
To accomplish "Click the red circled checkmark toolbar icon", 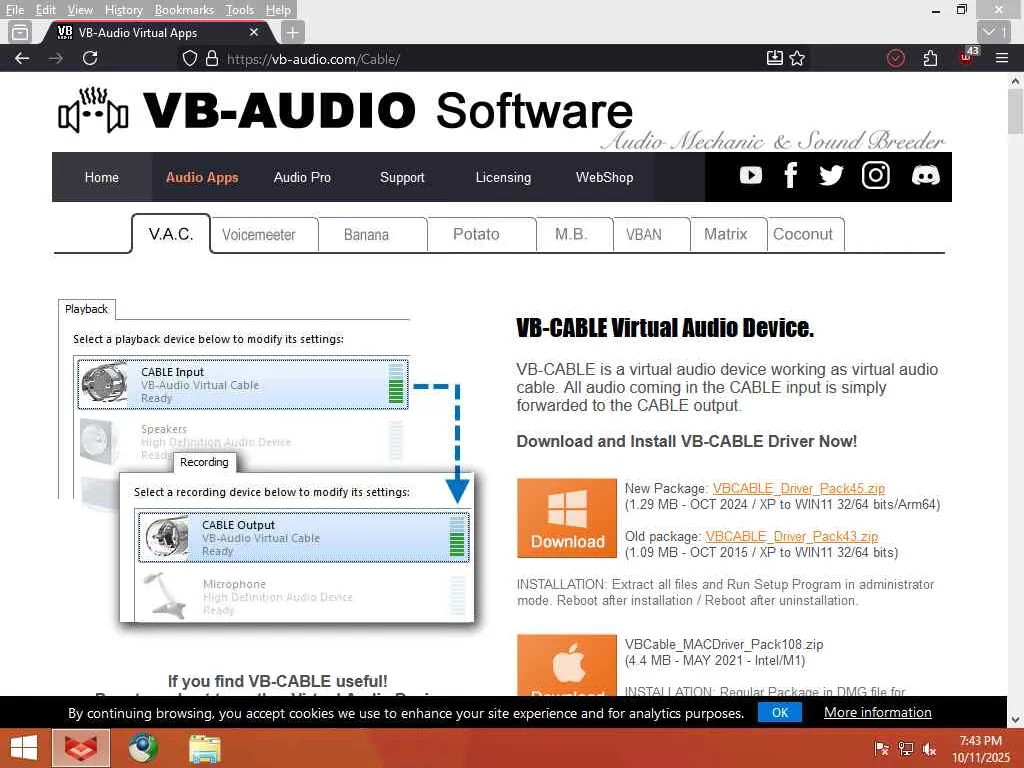I will (x=895, y=58).
